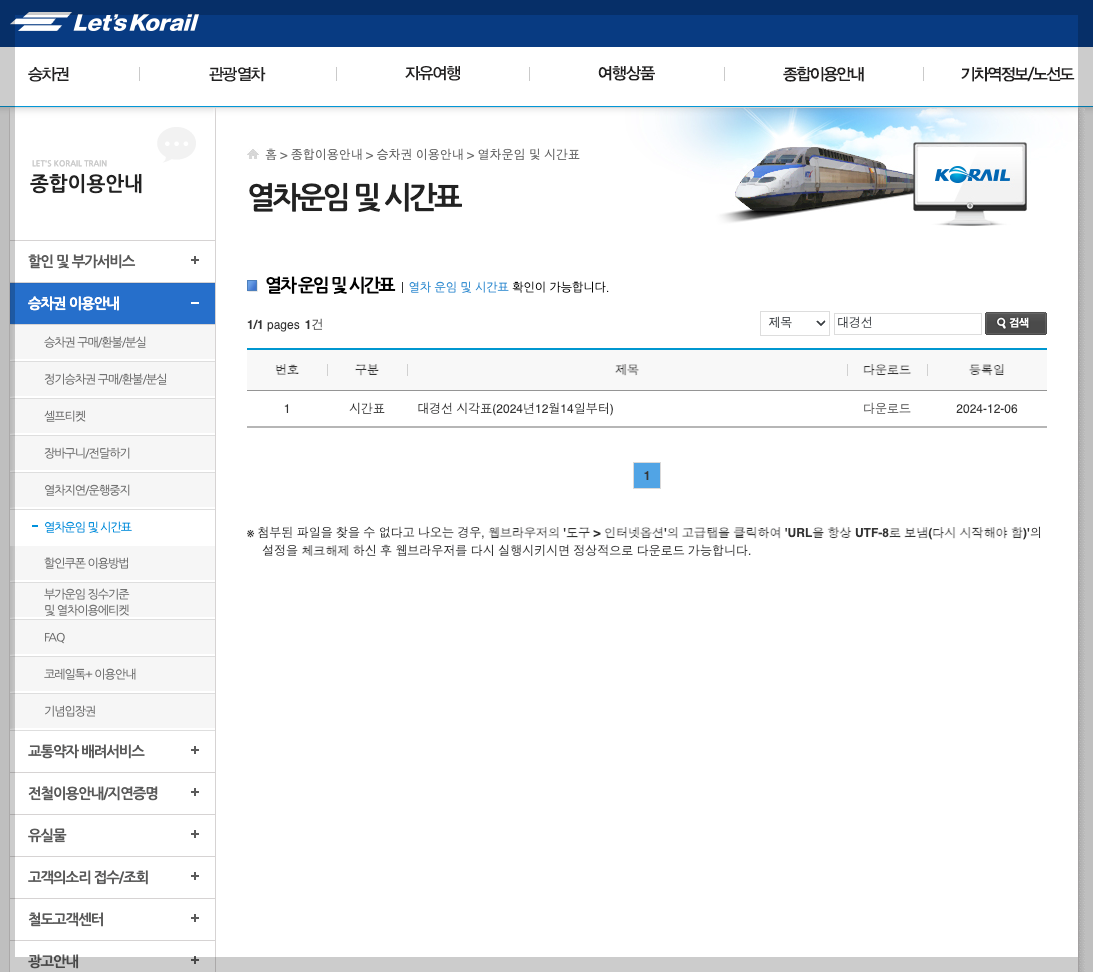Screen dimensions: 1093x972
Task: Expand the 교통약자 배려서비스 section
Action: [x=194, y=751]
